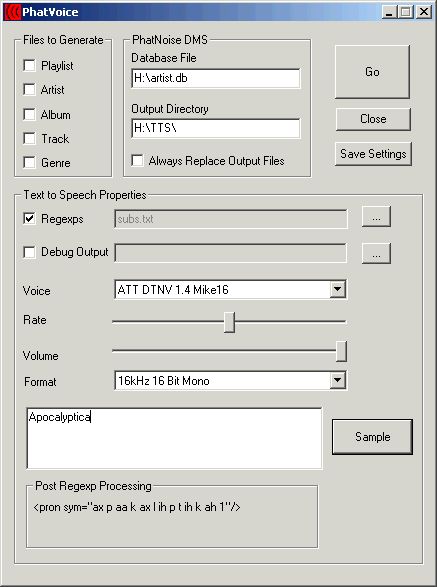The height and width of the screenshot is (587, 437).
Task: Enable Always Replace Output Files
Action: tap(137, 161)
